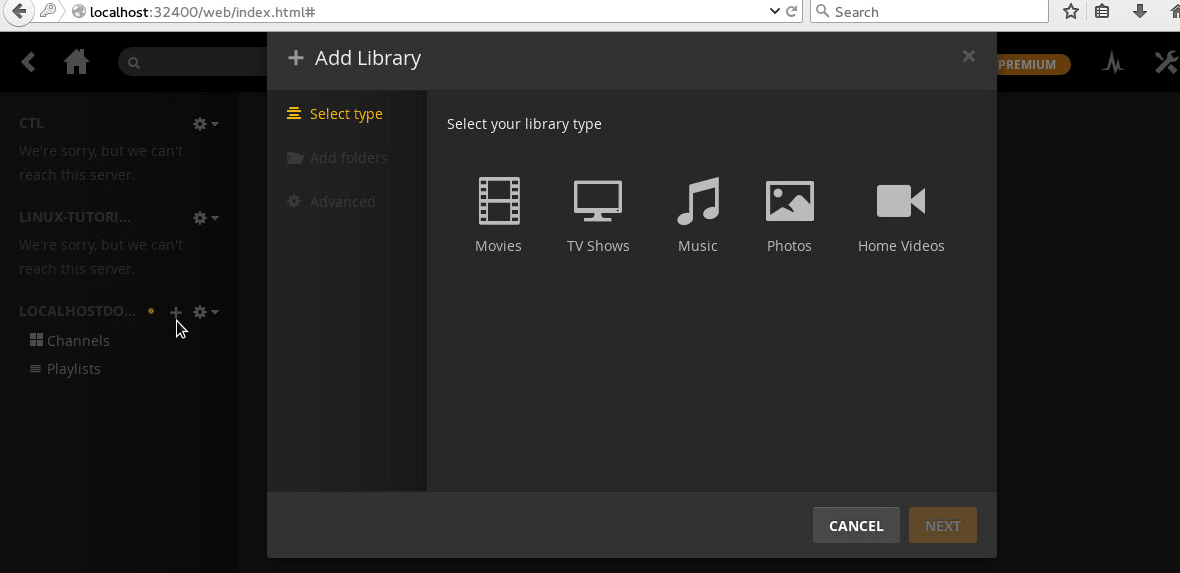The width and height of the screenshot is (1180, 573).
Task: Choose the Home Videos library type
Action: 900,214
